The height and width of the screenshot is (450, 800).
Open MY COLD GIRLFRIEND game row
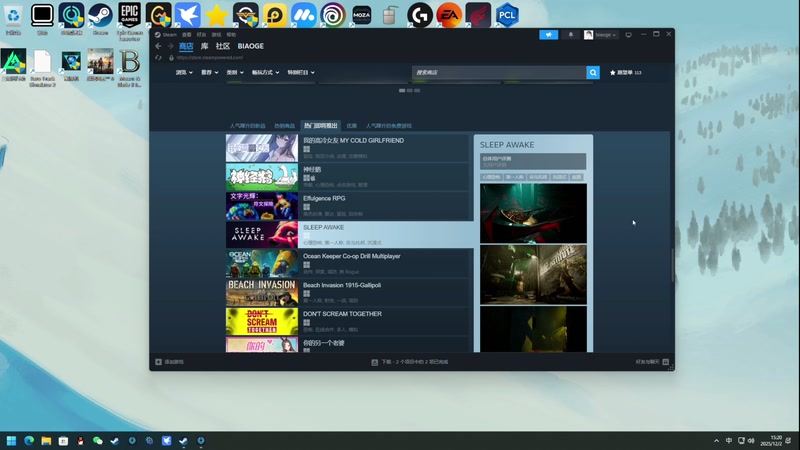coord(347,148)
